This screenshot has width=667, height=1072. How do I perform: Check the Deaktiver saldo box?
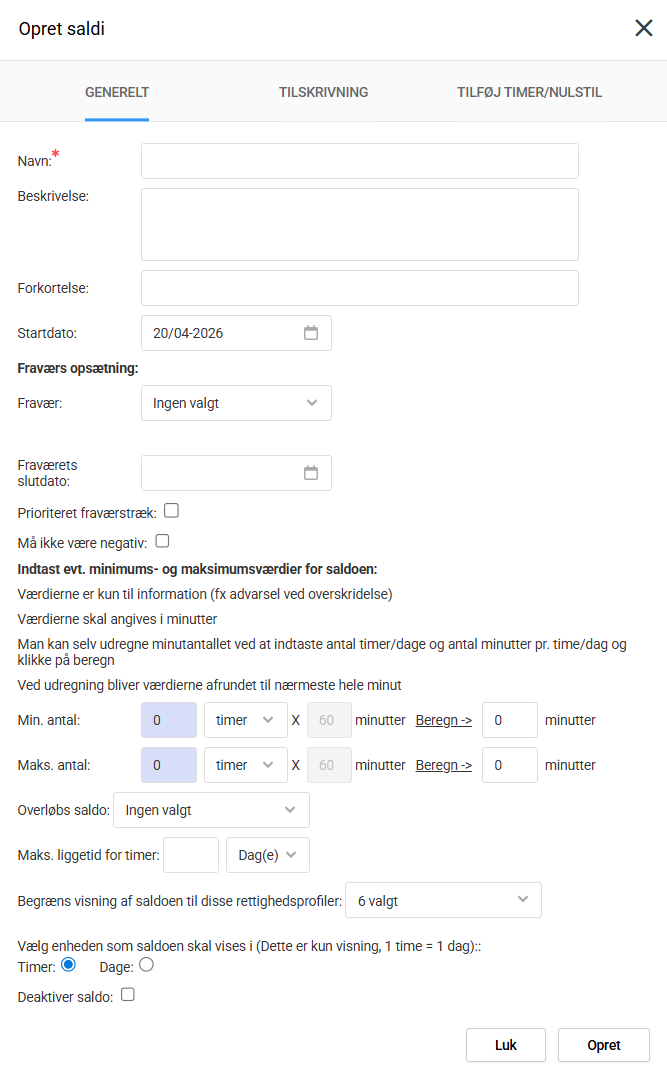(x=128, y=995)
